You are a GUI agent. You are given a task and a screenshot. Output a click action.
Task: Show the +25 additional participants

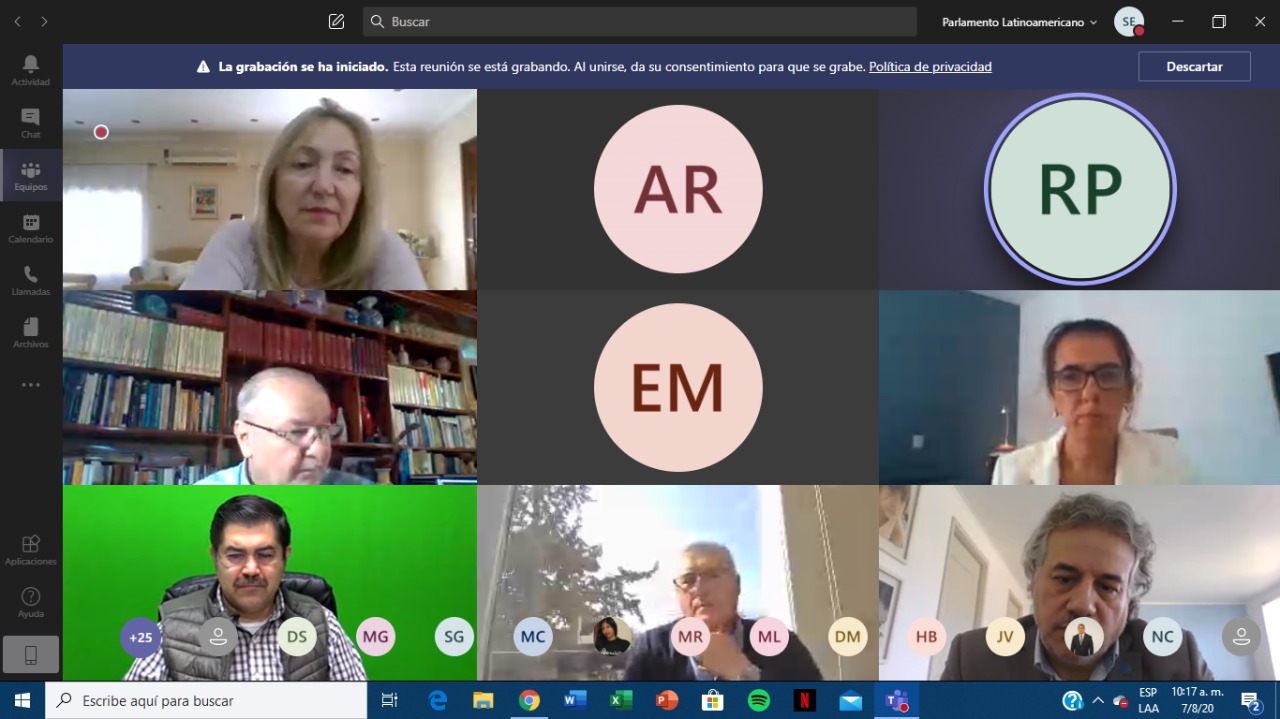tap(141, 637)
